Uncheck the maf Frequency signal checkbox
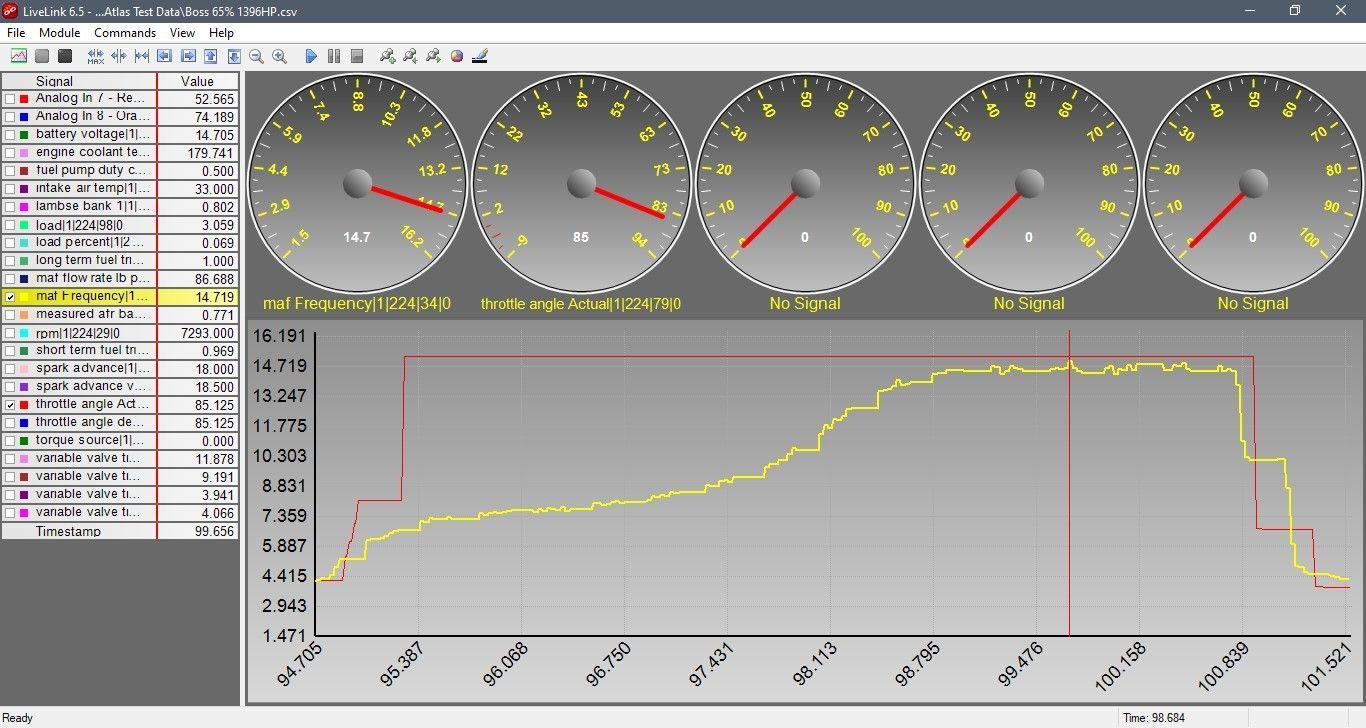The width and height of the screenshot is (1366, 728). 10,297
